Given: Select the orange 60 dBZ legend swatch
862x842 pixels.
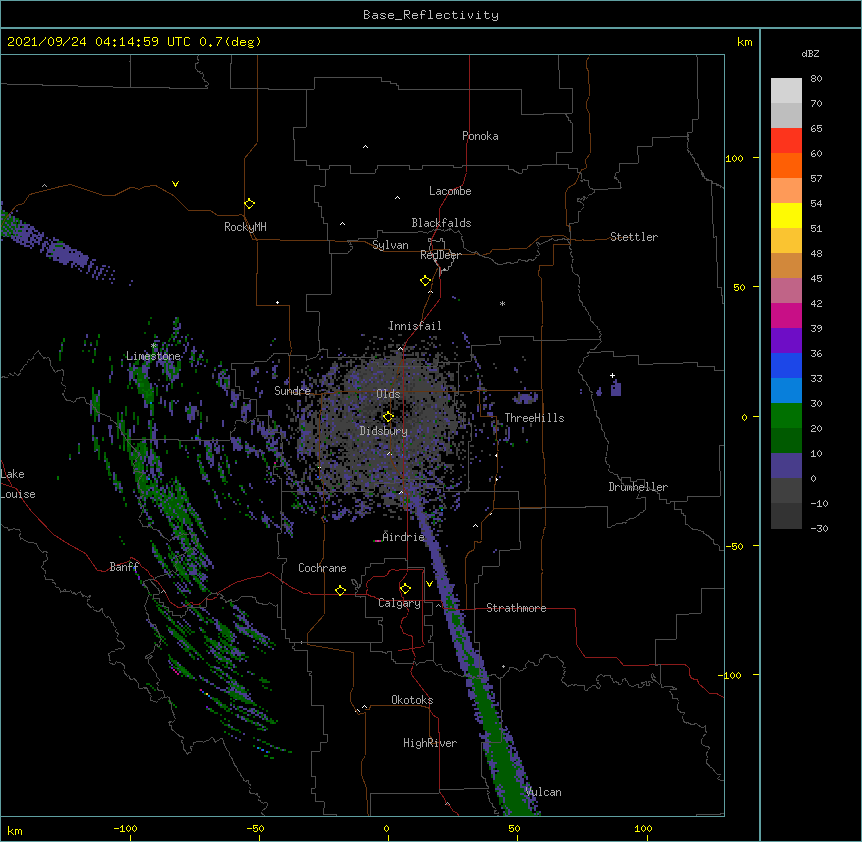Looking at the screenshot, I should click(x=786, y=165).
